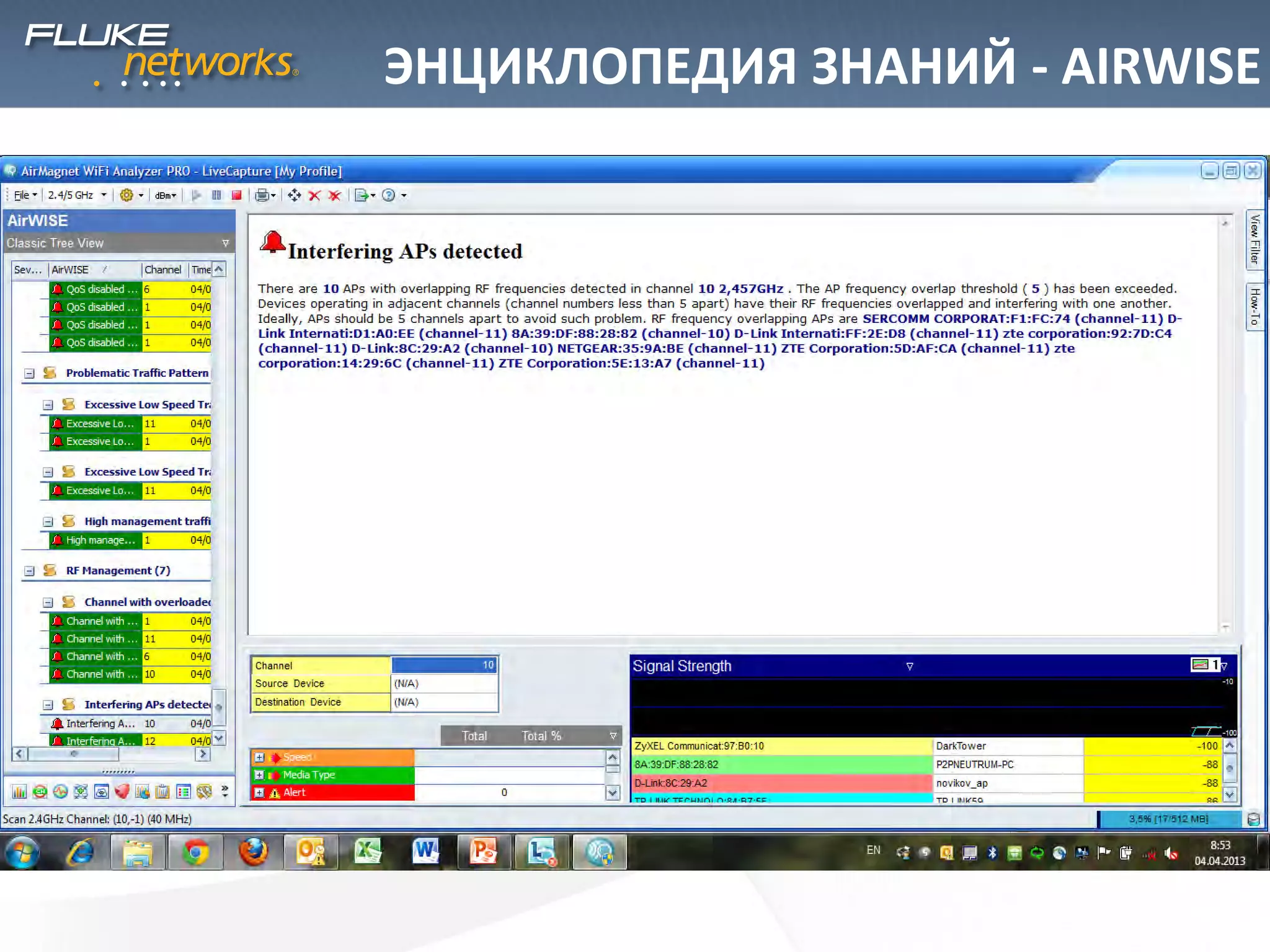This screenshot has height=952, width=1270.
Task: Click the printer icon
Action: pos(262,195)
